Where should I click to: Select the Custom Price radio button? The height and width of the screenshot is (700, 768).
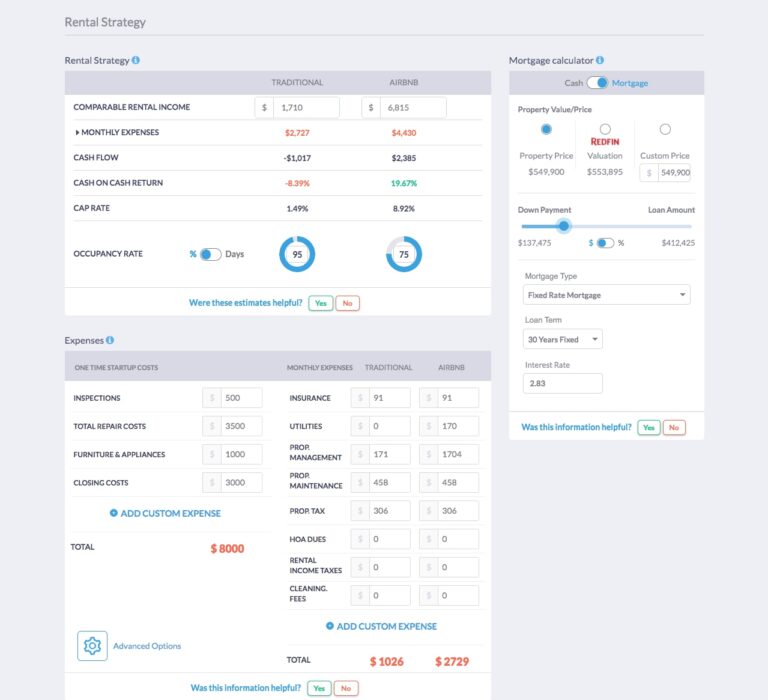[665, 129]
